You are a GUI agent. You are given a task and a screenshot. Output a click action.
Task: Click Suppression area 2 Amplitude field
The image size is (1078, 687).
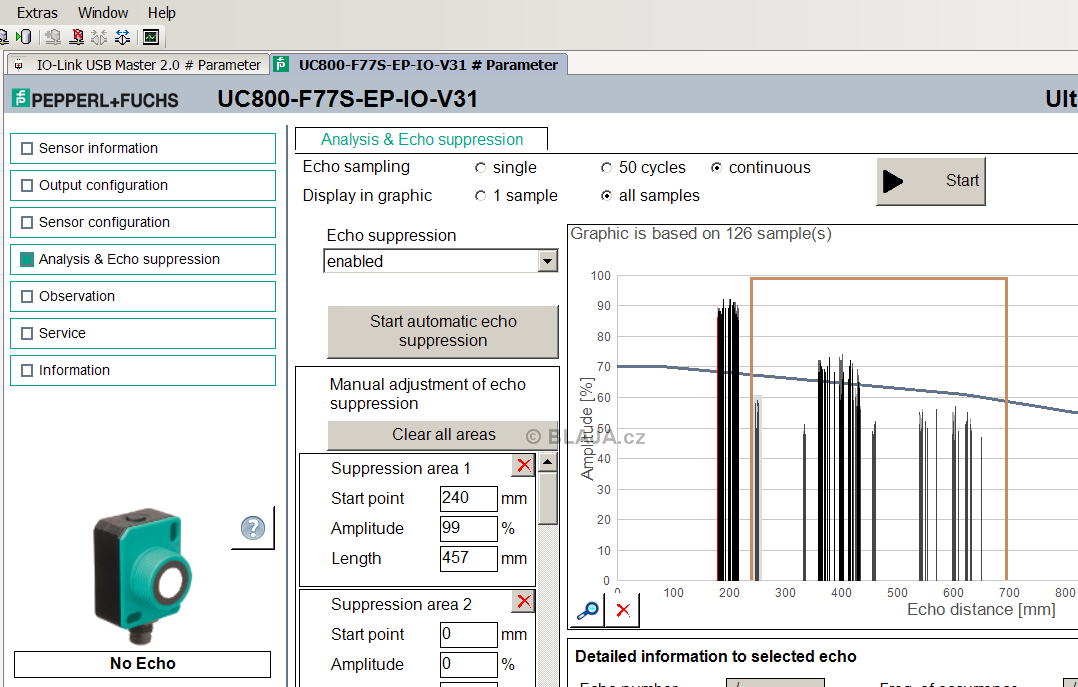[x=468, y=665]
